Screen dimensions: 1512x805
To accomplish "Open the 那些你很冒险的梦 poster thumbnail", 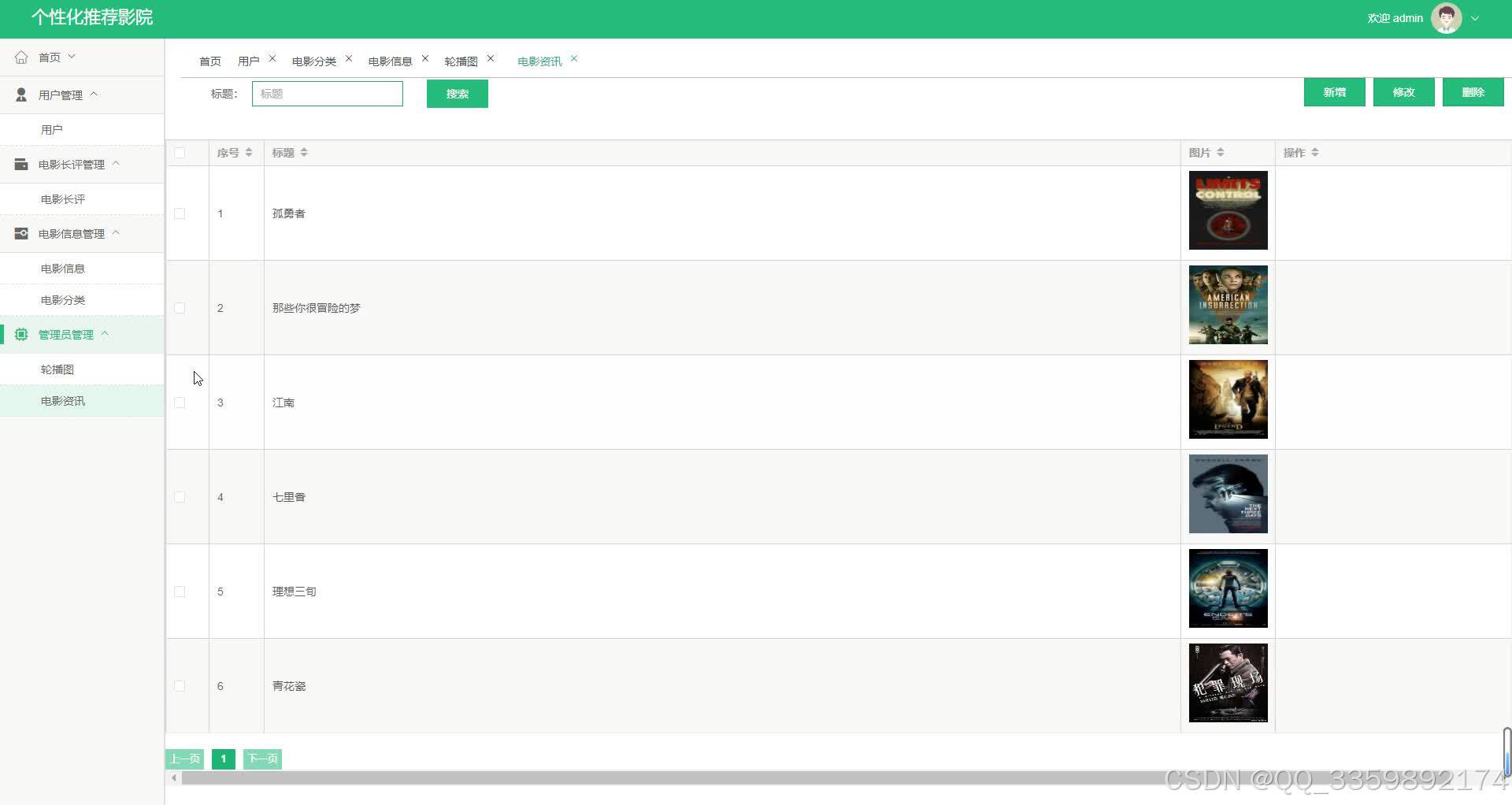I will click(1228, 305).
